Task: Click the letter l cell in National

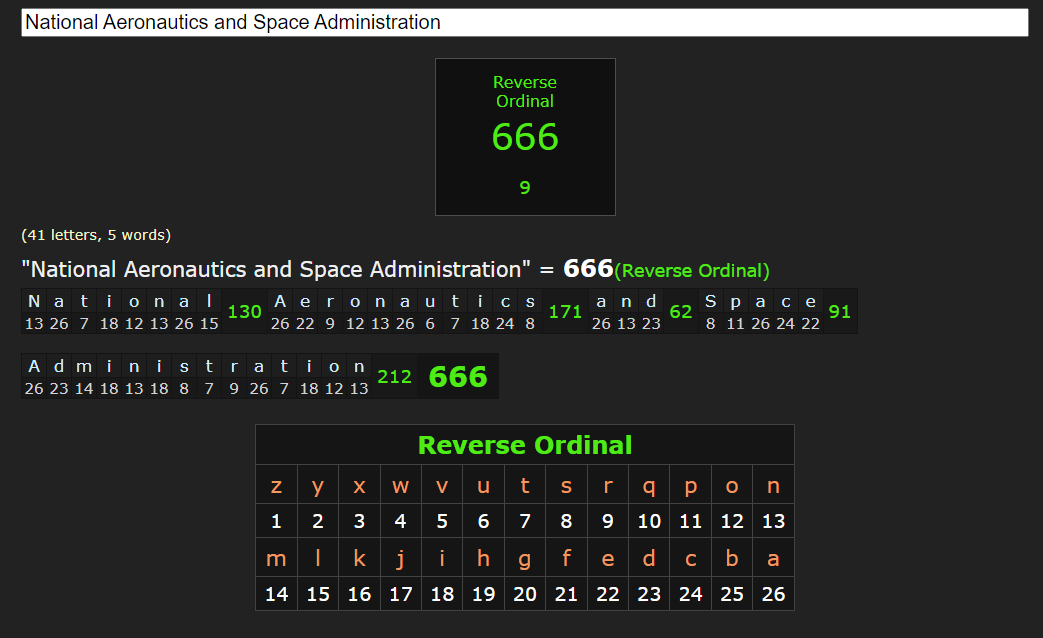Action: pyautogui.click(x=209, y=301)
